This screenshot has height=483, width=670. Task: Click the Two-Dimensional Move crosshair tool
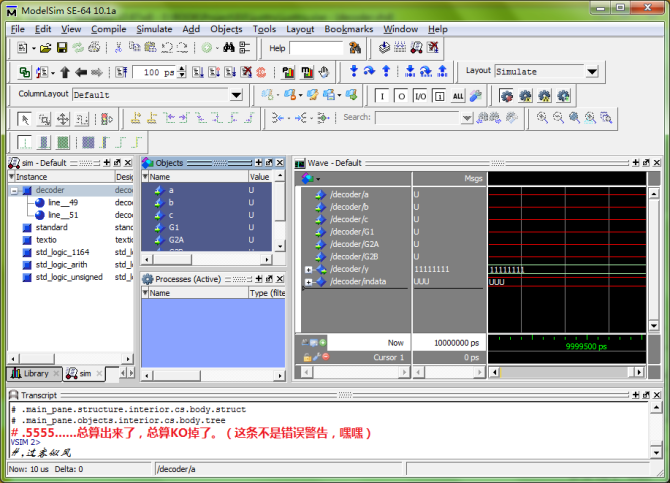63,119
